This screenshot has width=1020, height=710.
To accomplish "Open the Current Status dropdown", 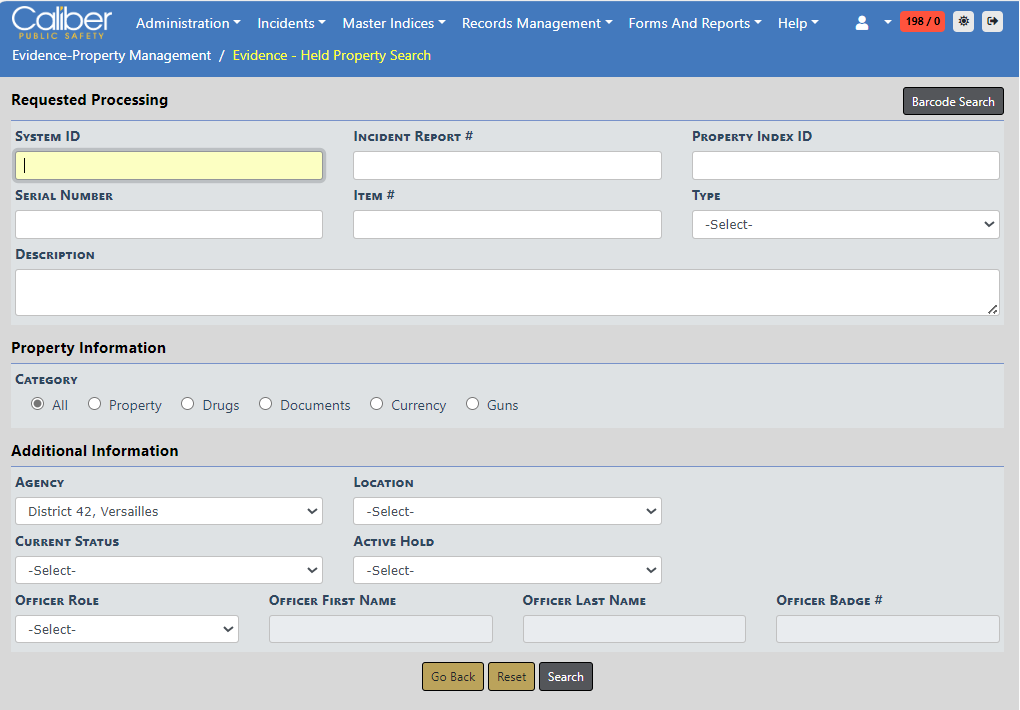I will [x=169, y=570].
